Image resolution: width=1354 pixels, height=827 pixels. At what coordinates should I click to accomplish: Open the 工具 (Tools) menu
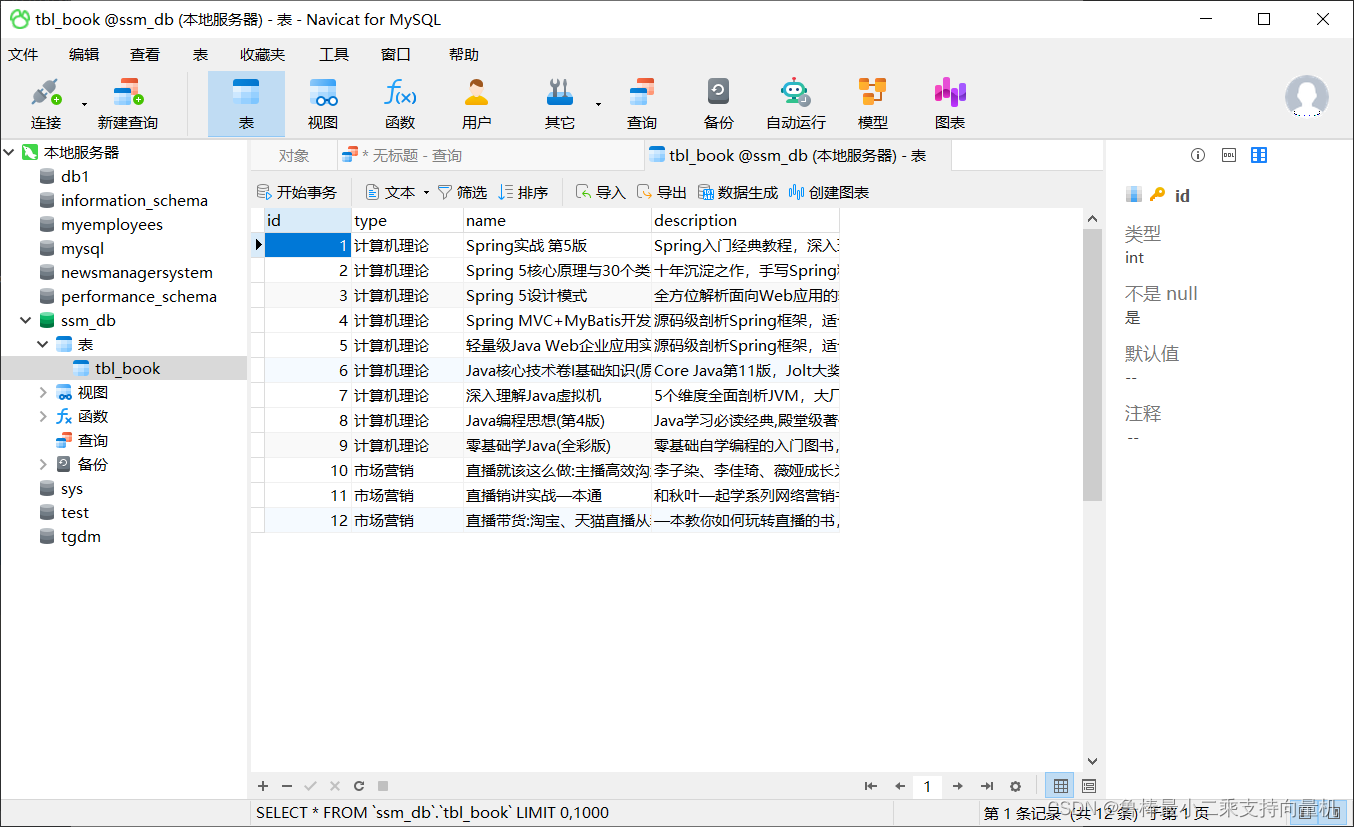[x=334, y=55]
